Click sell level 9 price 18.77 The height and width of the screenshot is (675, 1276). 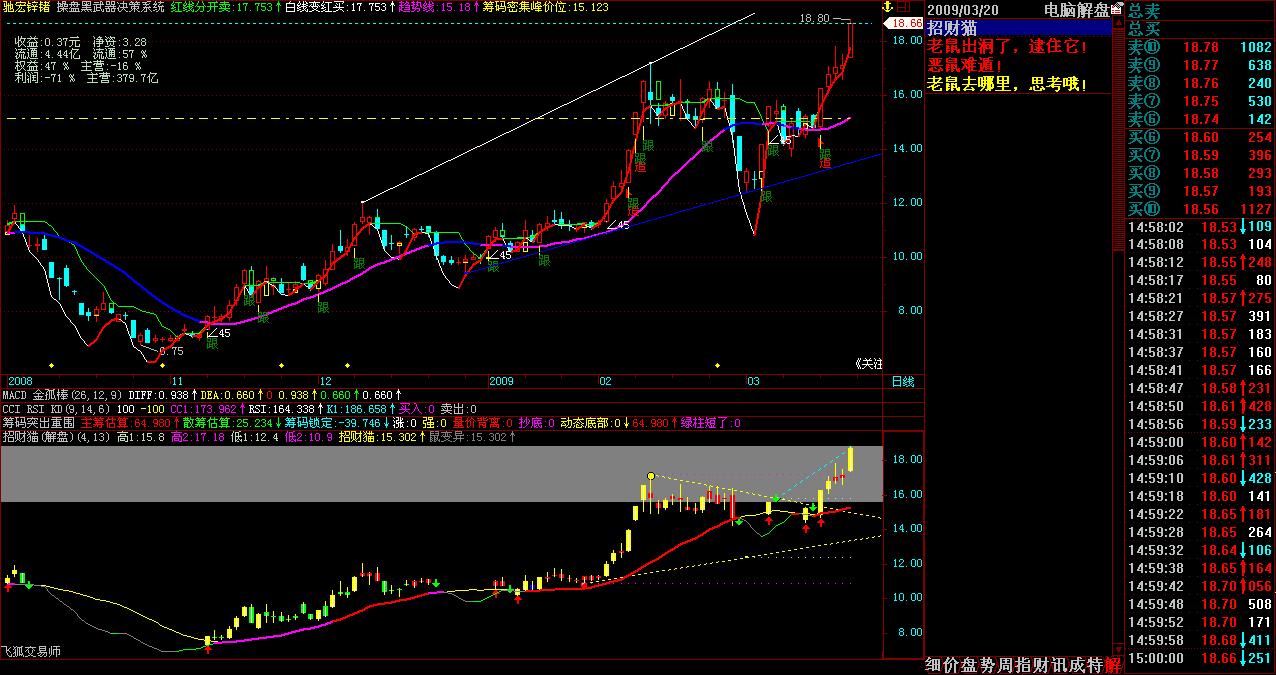coord(1201,65)
